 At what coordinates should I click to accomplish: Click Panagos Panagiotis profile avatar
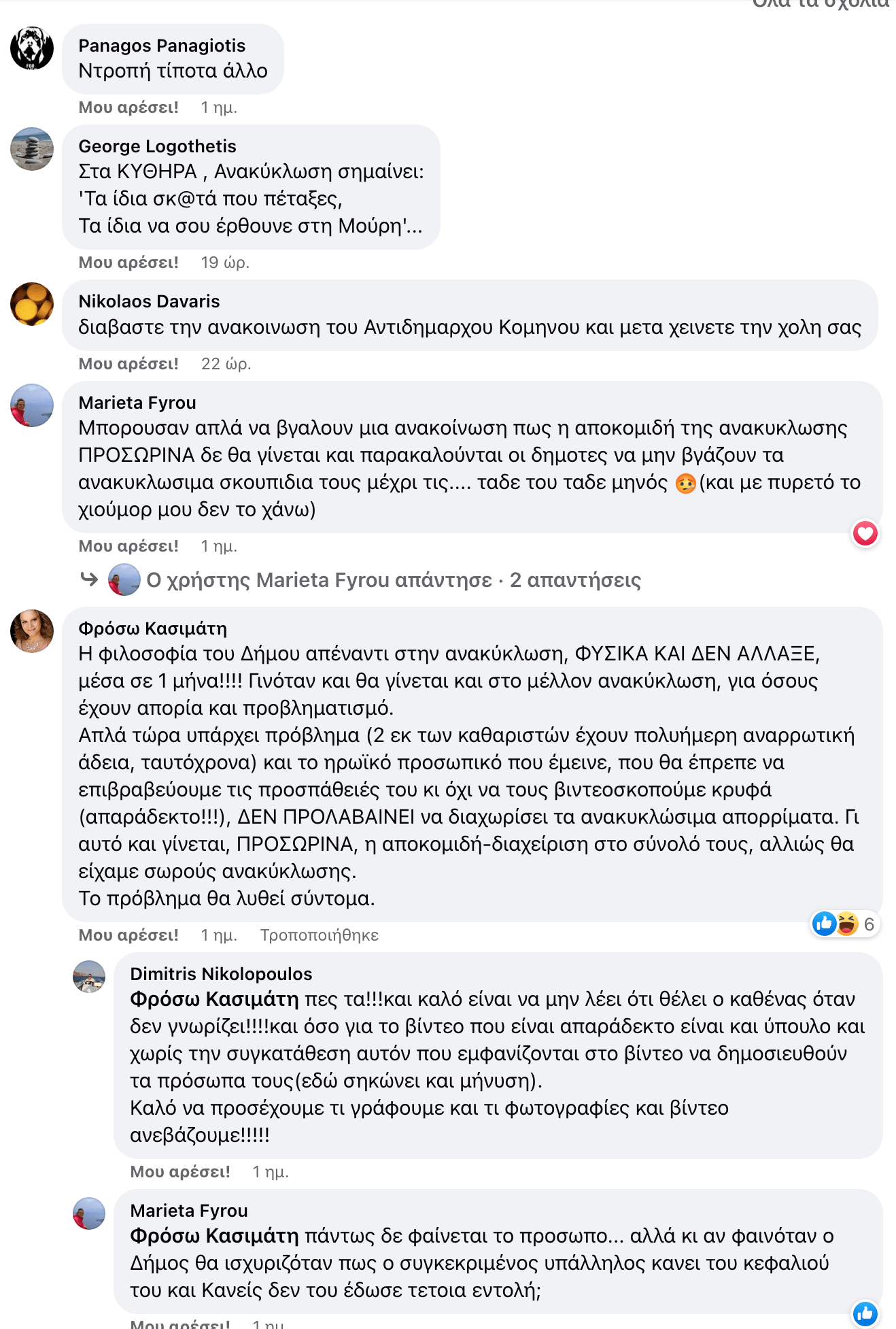pyautogui.click(x=32, y=48)
